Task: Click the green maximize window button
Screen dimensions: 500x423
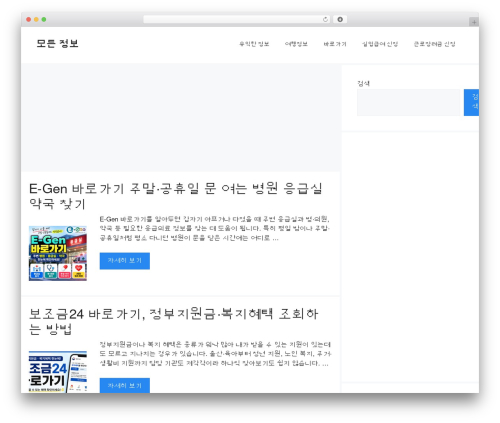Action: pos(44,19)
